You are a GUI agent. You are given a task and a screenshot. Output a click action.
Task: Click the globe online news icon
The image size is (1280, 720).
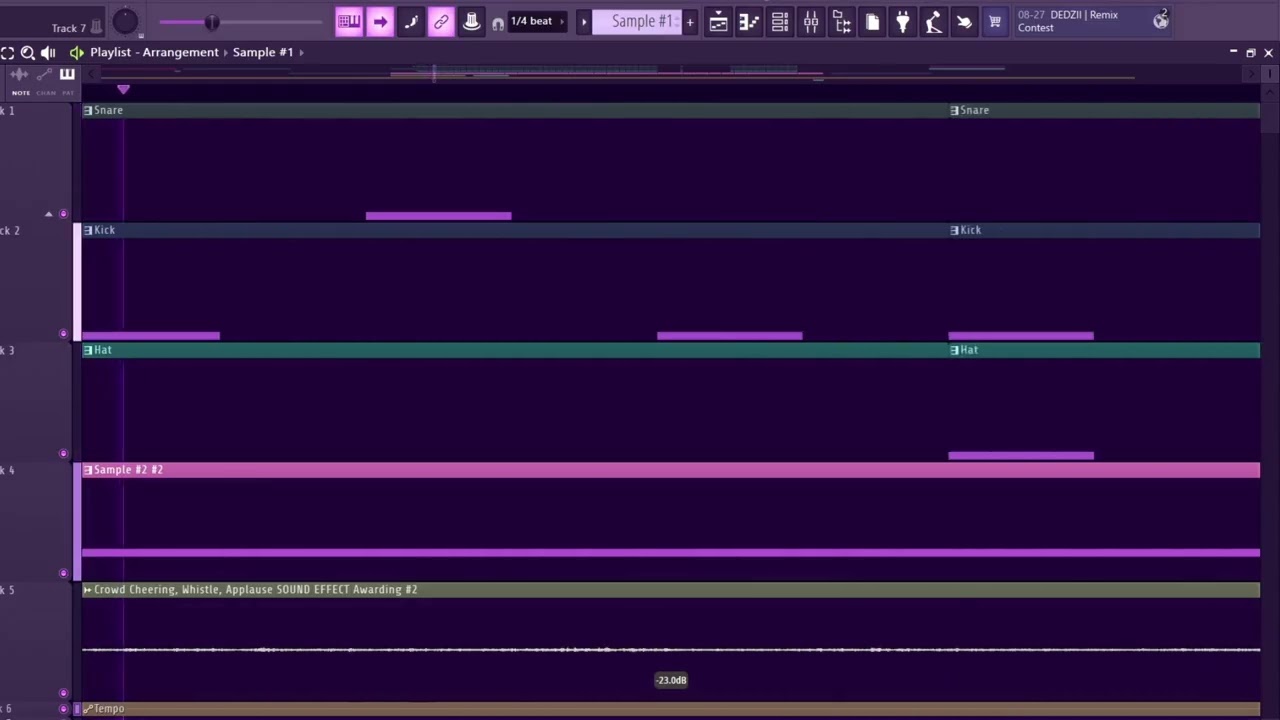click(1161, 20)
